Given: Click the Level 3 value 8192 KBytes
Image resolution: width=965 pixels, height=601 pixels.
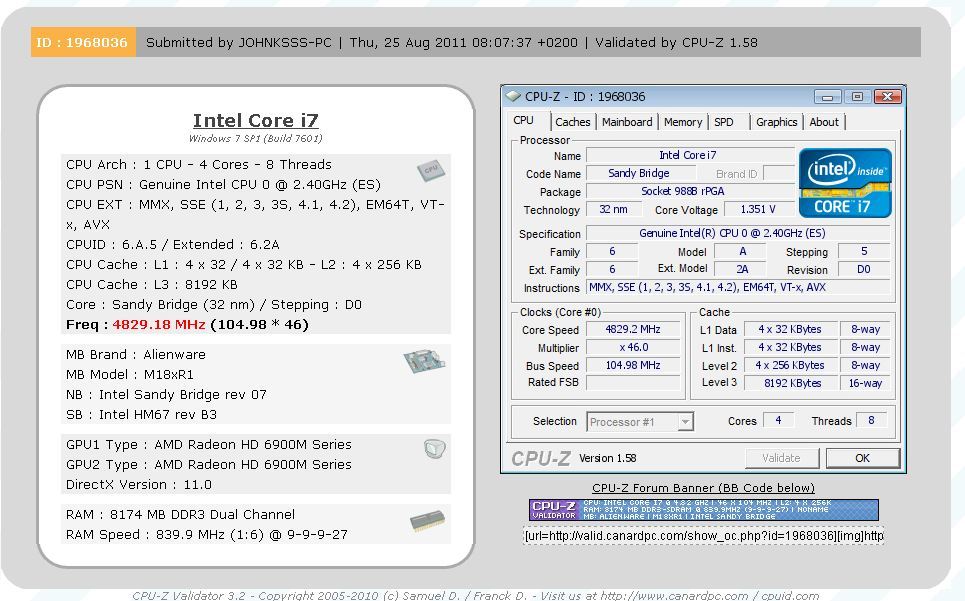Looking at the screenshot, I should click(x=790, y=383).
